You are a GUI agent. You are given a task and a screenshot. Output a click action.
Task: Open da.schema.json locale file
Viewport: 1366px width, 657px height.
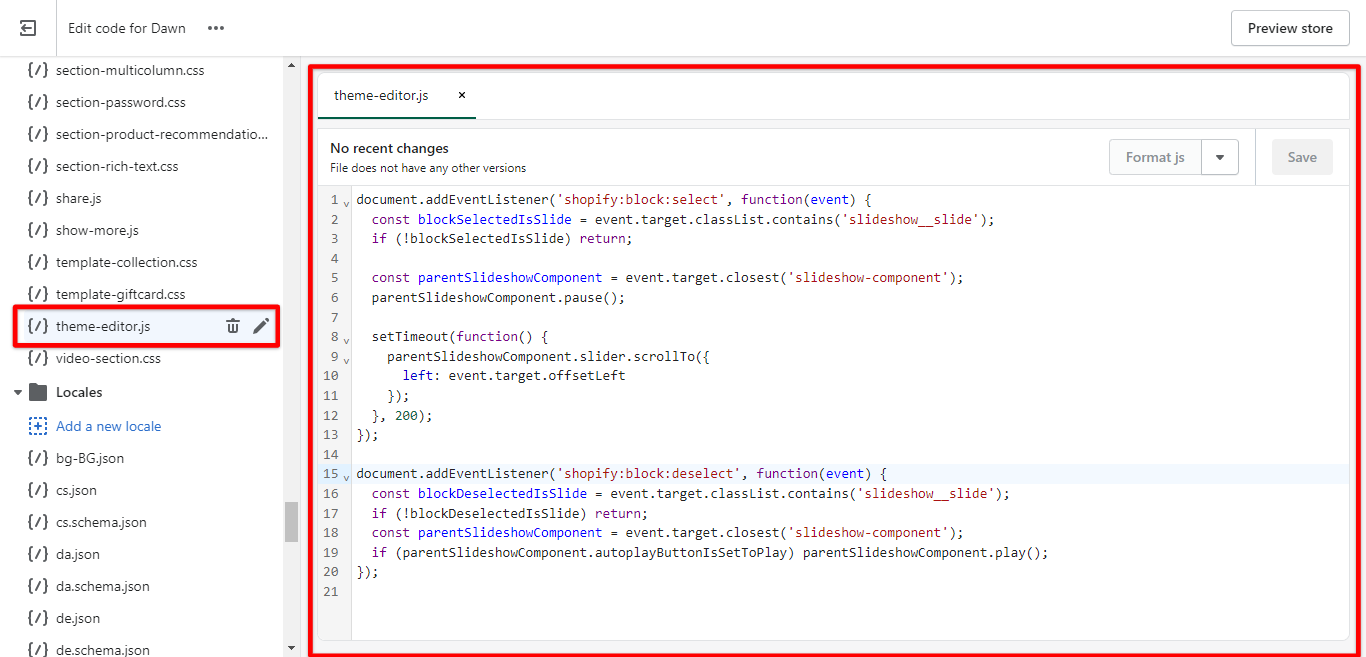click(x=103, y=586)
